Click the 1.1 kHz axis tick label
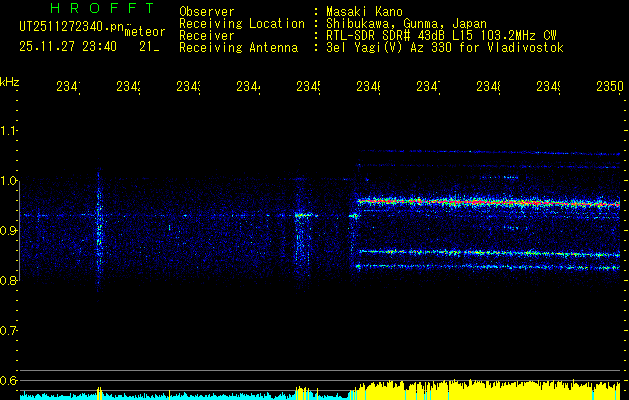The height and width of the screenshot is (400, 629). 8,131
